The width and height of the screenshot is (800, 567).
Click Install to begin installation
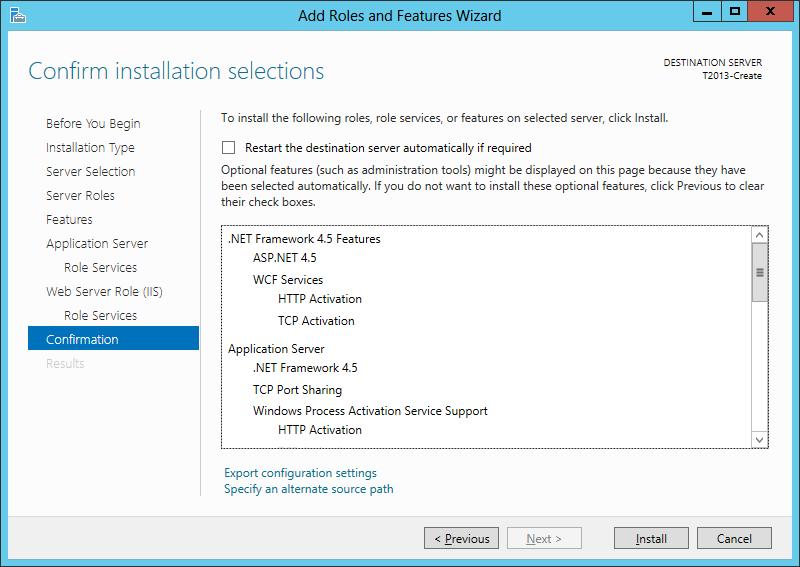pyautogui.click(x=651, y=539)
